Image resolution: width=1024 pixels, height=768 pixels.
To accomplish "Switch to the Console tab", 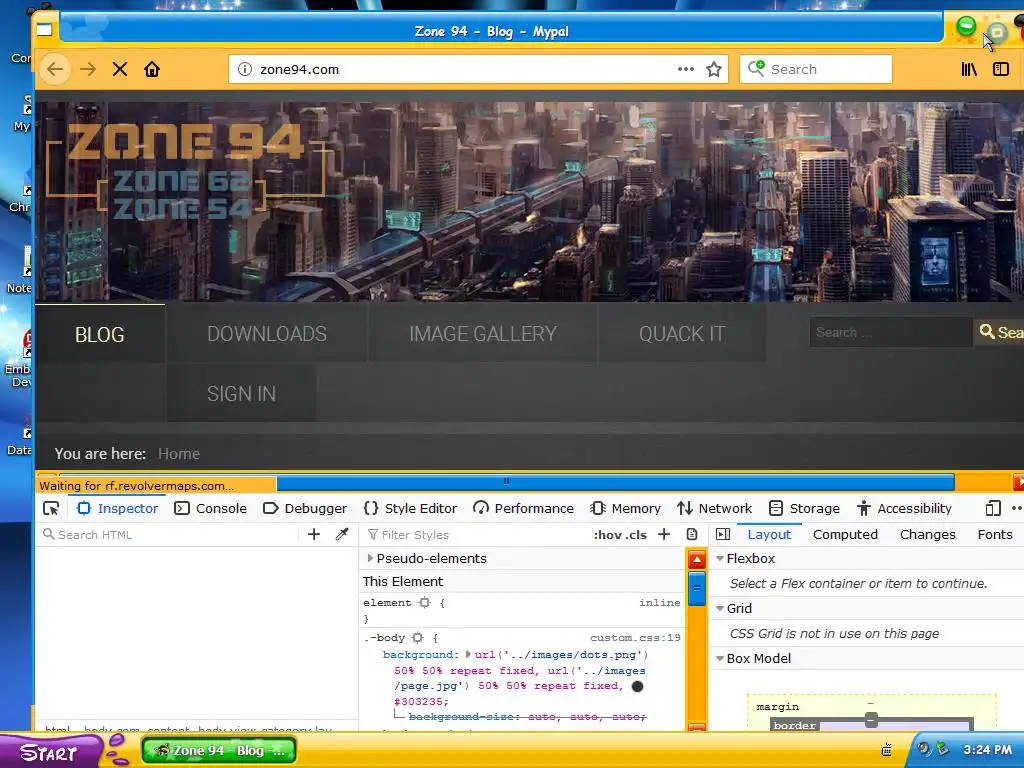I will [x=210, y=508].
